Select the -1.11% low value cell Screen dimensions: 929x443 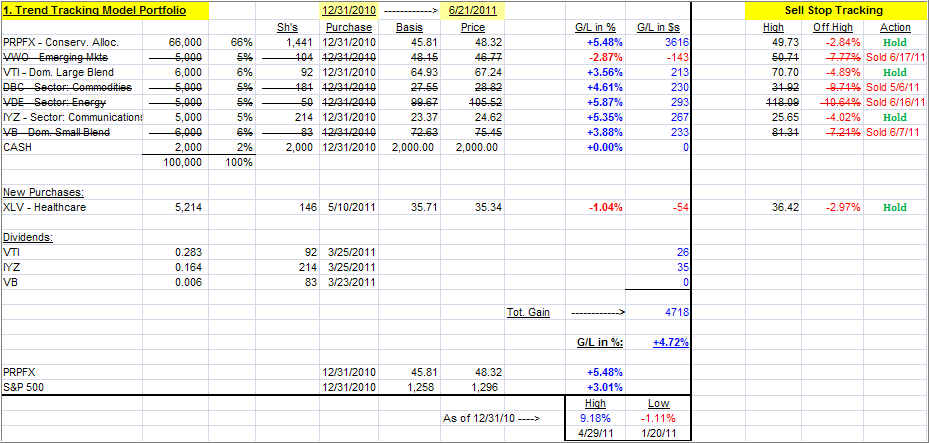(x=658, y=418)
